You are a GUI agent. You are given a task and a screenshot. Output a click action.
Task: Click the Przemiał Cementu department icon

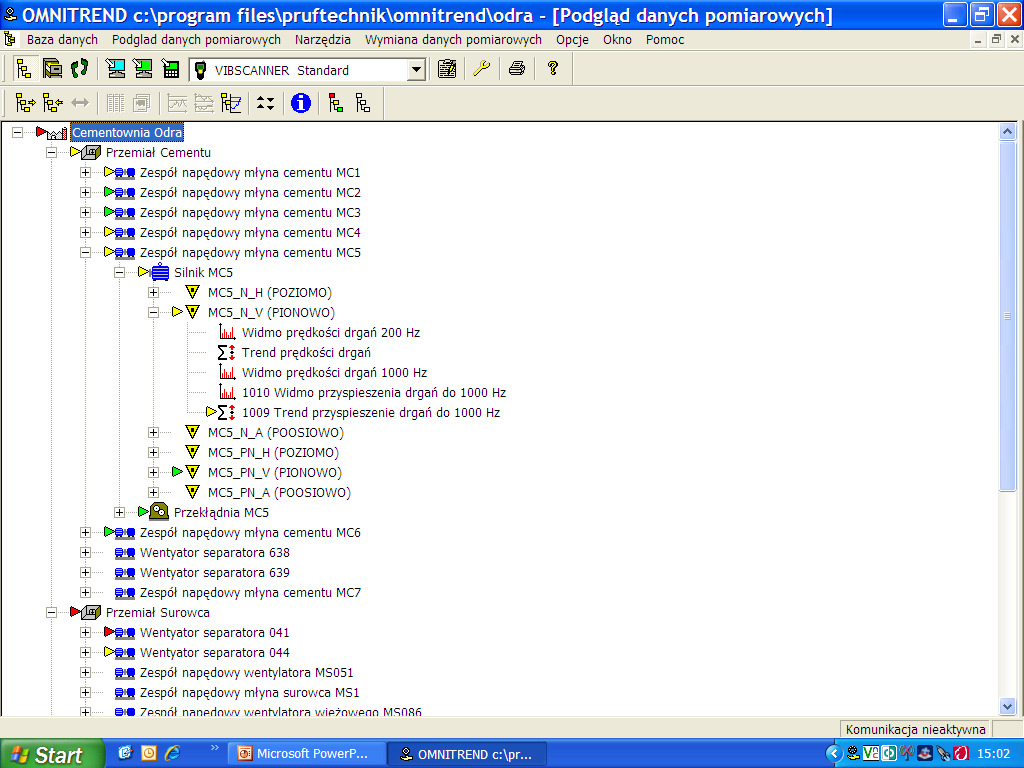coord(91,152)
